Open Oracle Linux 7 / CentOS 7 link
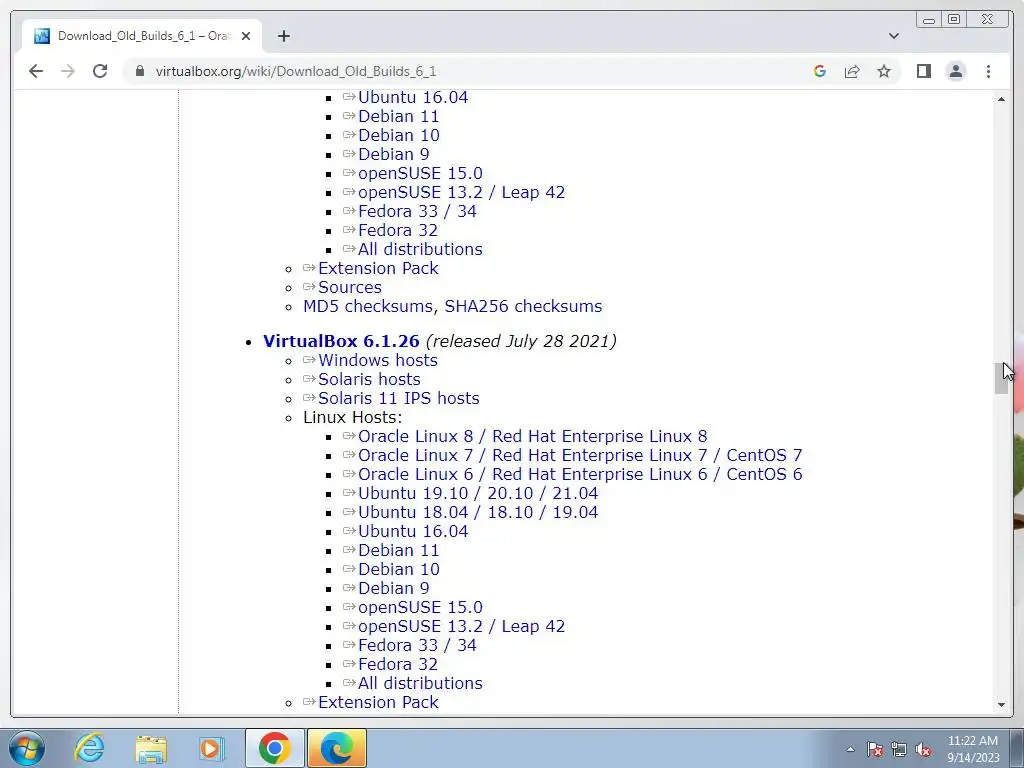Image resolution: width=1024 pixels, height=768 pixels. coord(580,455)
